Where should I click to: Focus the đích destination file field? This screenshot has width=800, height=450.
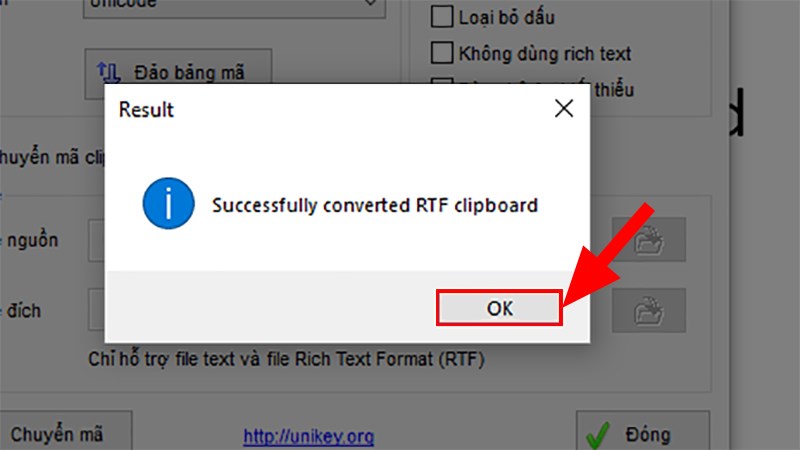pos(96,310)
